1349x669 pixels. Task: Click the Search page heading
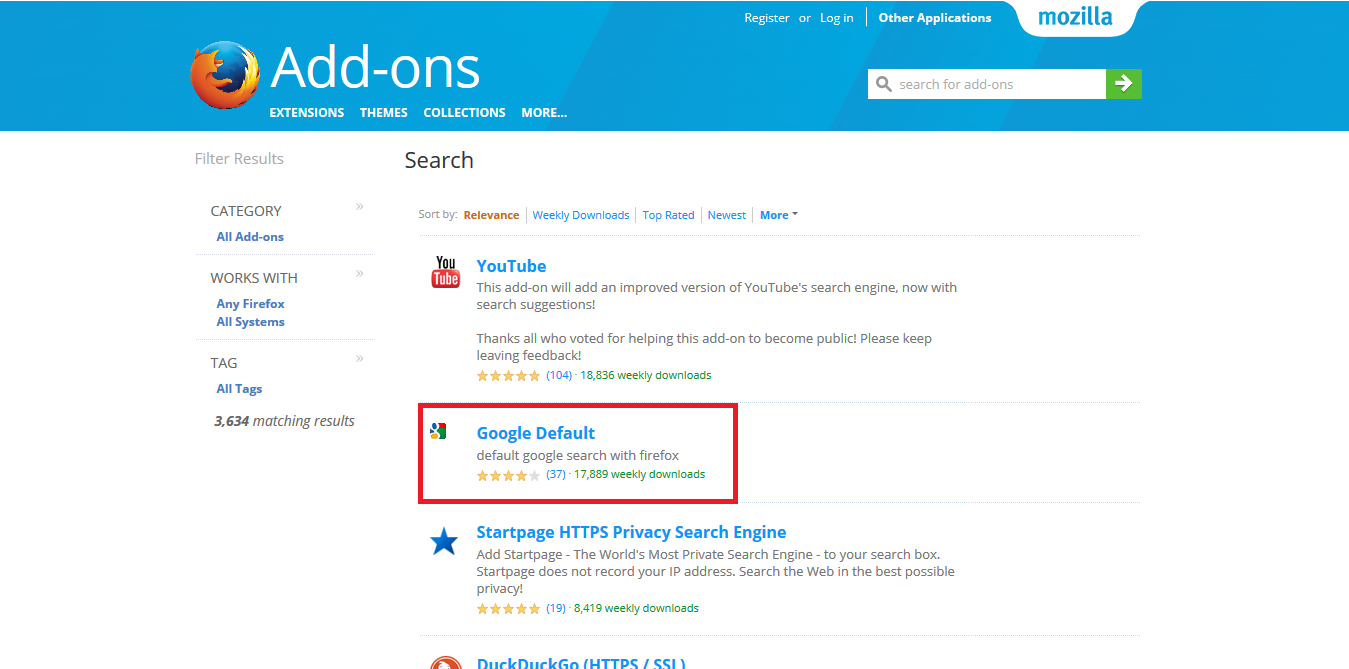439,160
